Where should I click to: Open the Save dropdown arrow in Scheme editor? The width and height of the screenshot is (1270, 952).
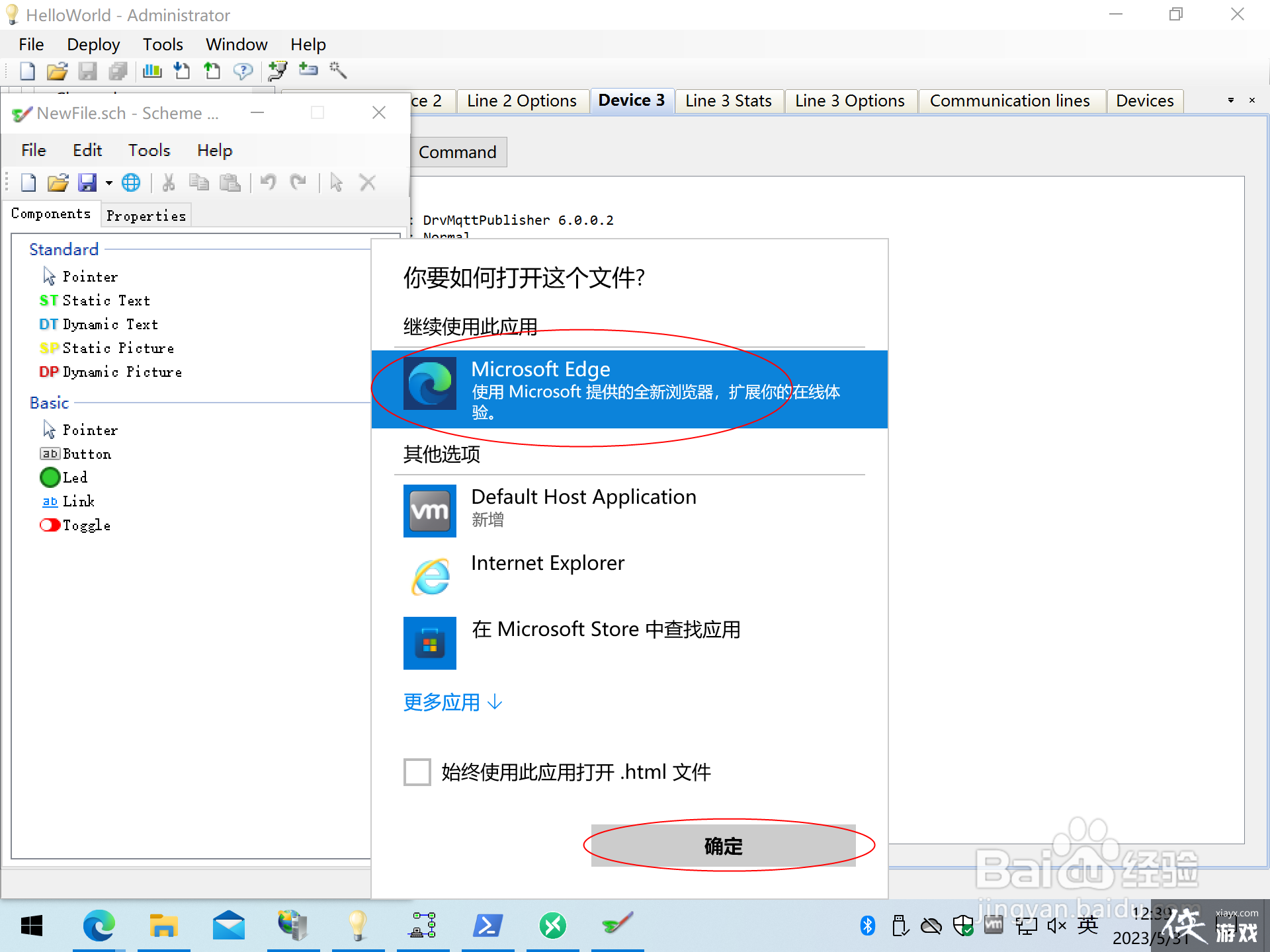109,183
